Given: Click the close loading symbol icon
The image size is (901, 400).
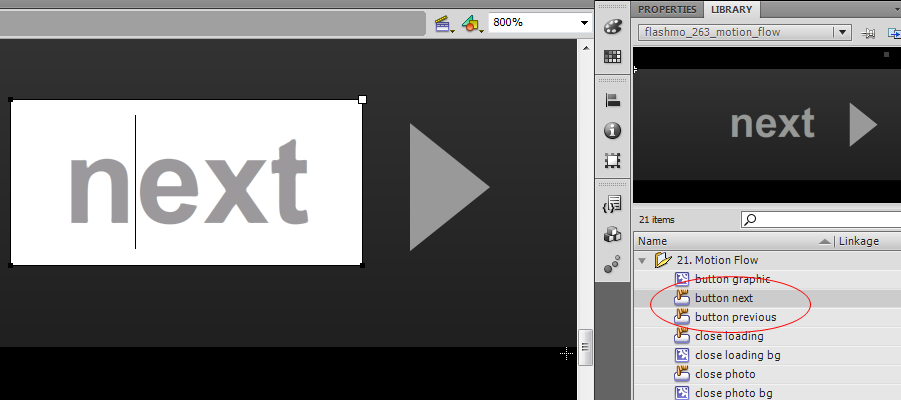Looking at the screenshot, I should click(681, 336).
